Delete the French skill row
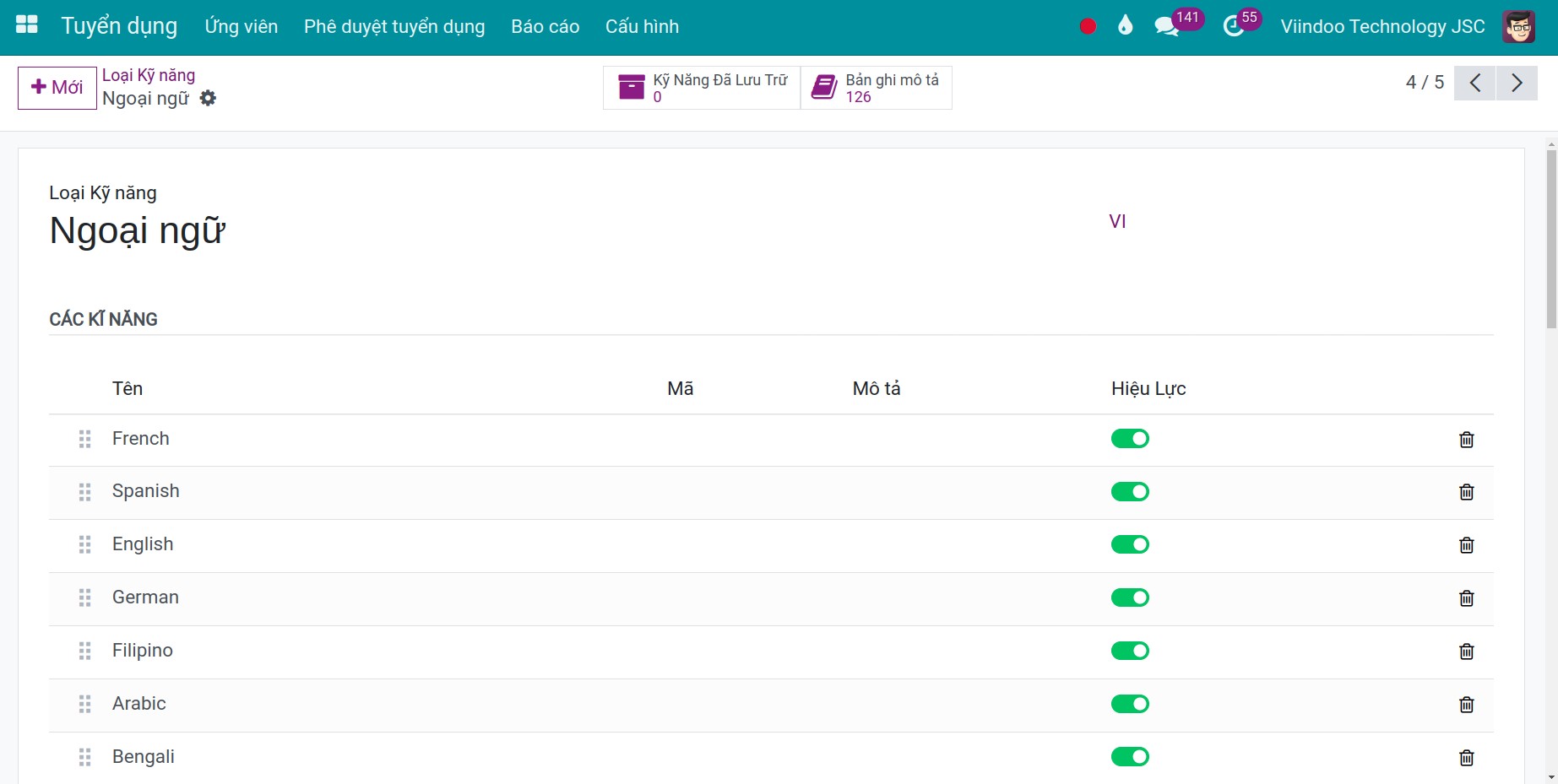Image resolution: width=1558 pixels, height=784 pixels. point(1466,440)
